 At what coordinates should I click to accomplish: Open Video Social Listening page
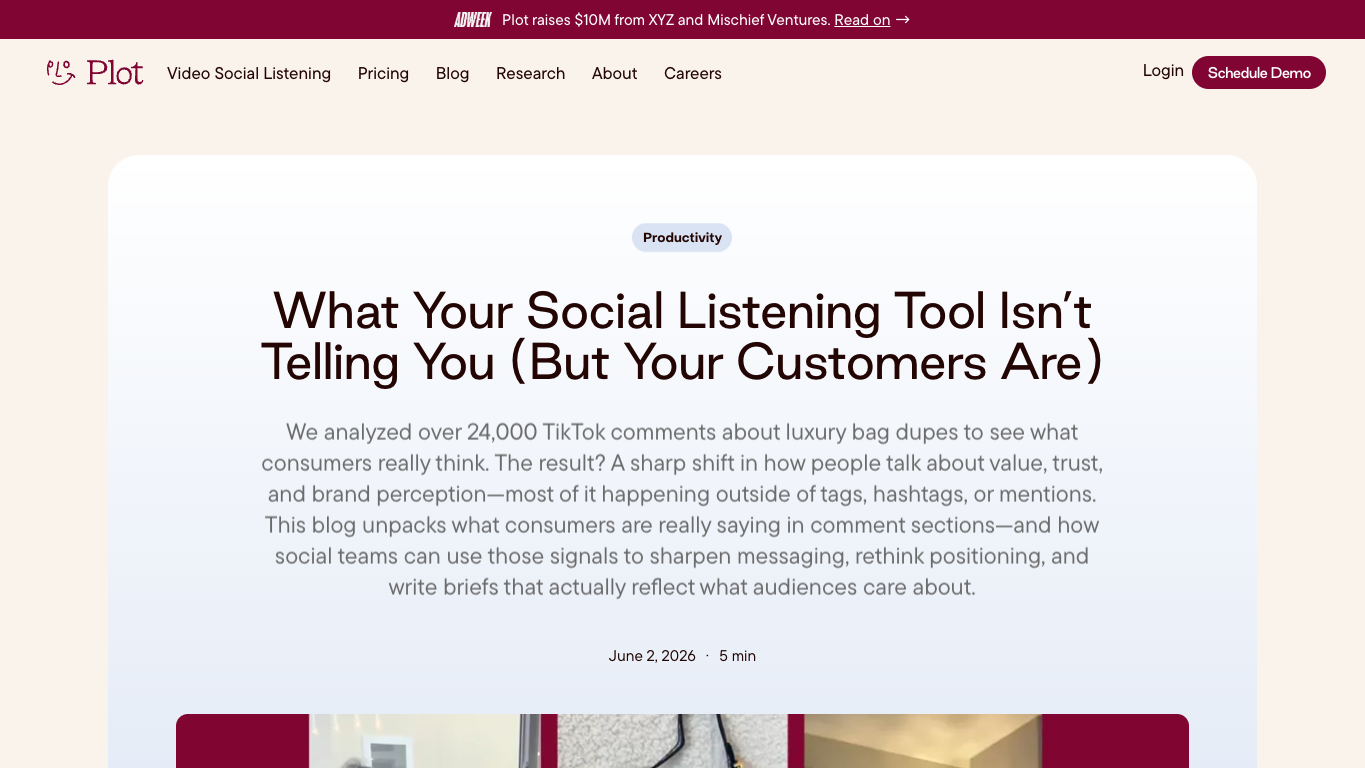point(249,73)
